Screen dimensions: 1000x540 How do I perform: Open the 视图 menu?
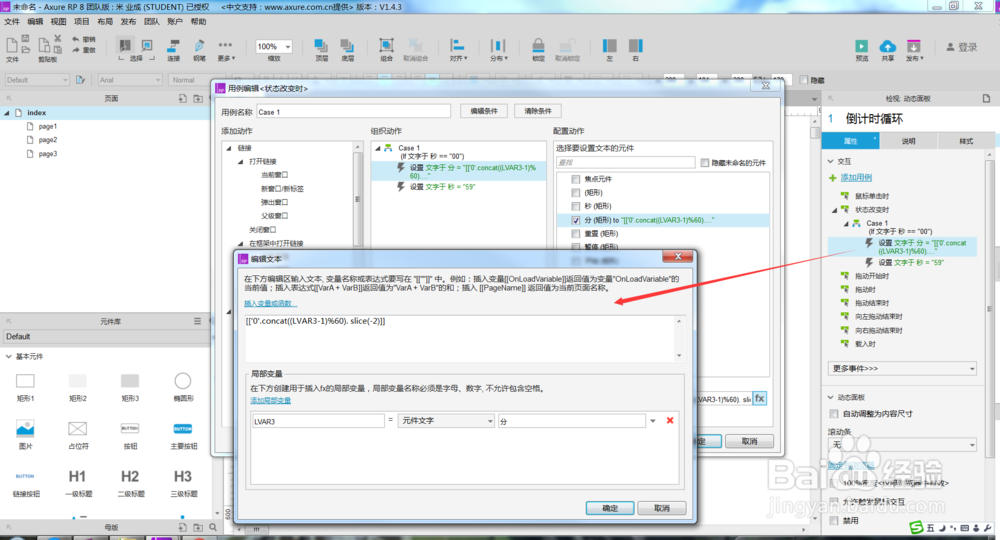pos(58,22)
